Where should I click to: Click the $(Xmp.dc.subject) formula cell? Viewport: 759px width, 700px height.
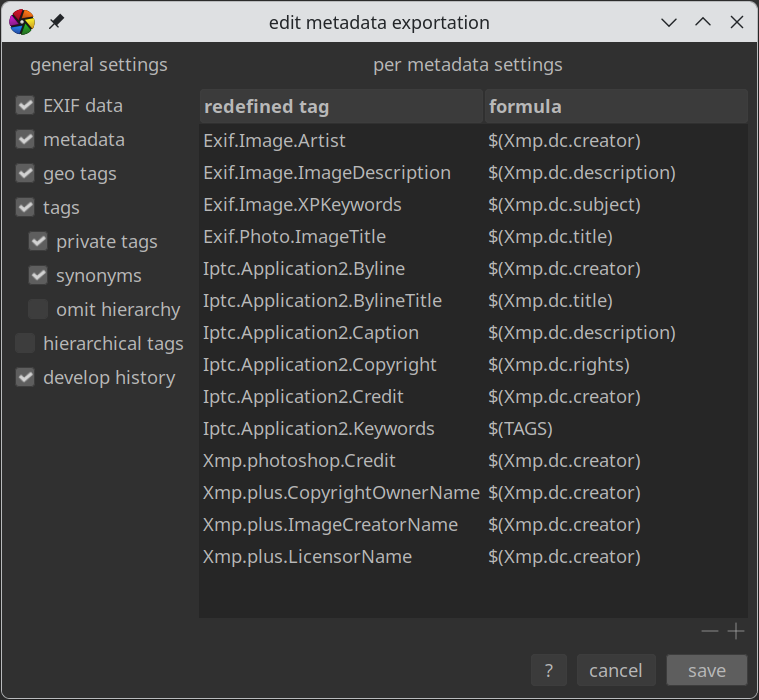(x=564, y=205)
